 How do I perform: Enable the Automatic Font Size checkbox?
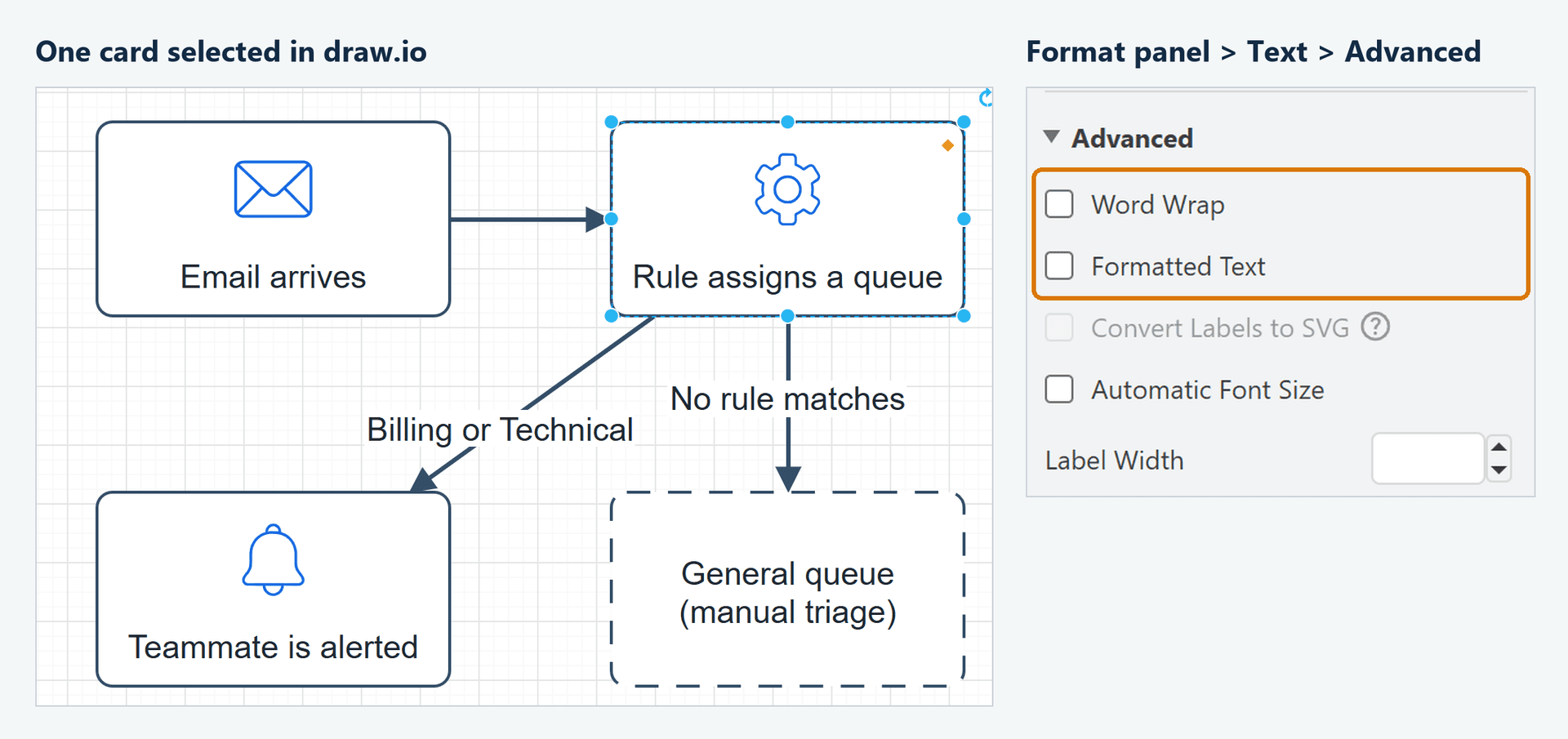1059,390
